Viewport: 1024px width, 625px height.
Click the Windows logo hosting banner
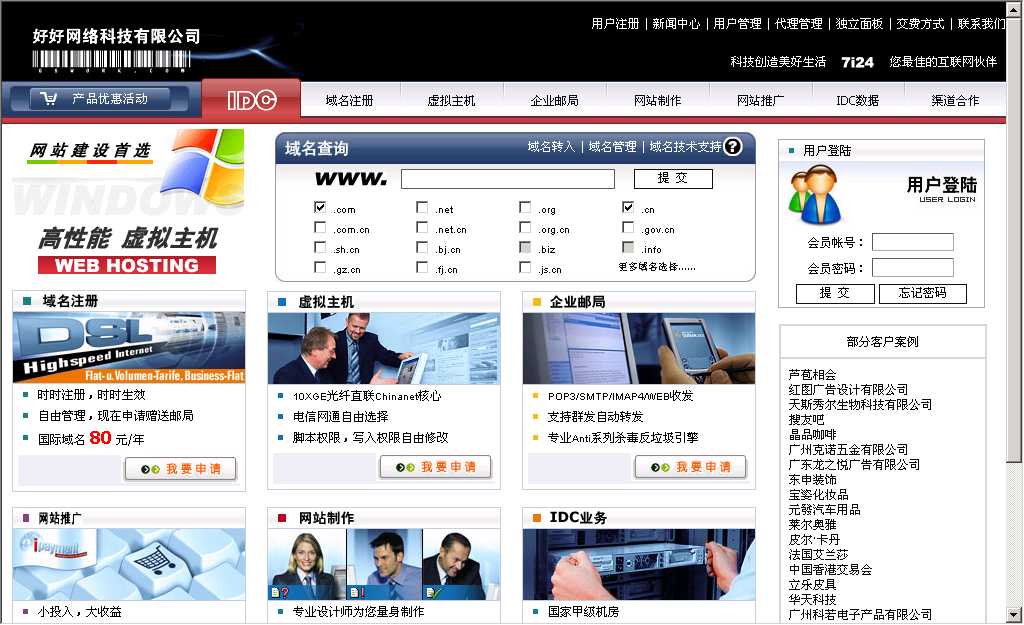coord(128,201)
